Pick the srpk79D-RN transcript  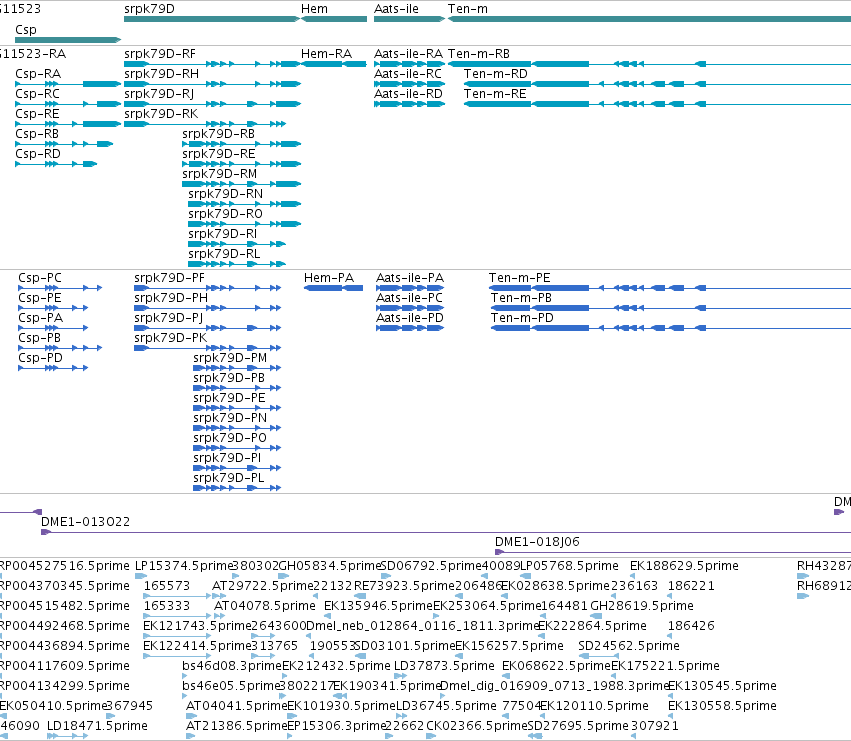tap(244, 204)
